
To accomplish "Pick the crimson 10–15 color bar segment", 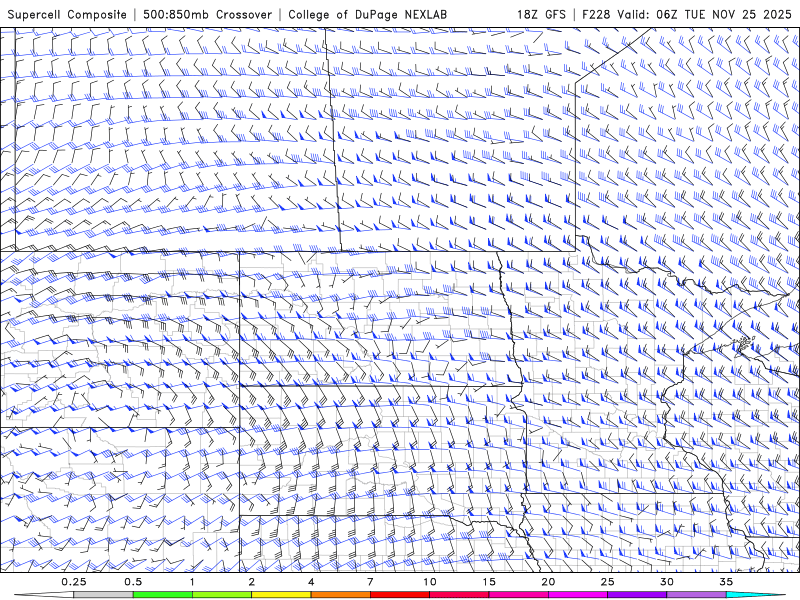I will coord(459,595).
